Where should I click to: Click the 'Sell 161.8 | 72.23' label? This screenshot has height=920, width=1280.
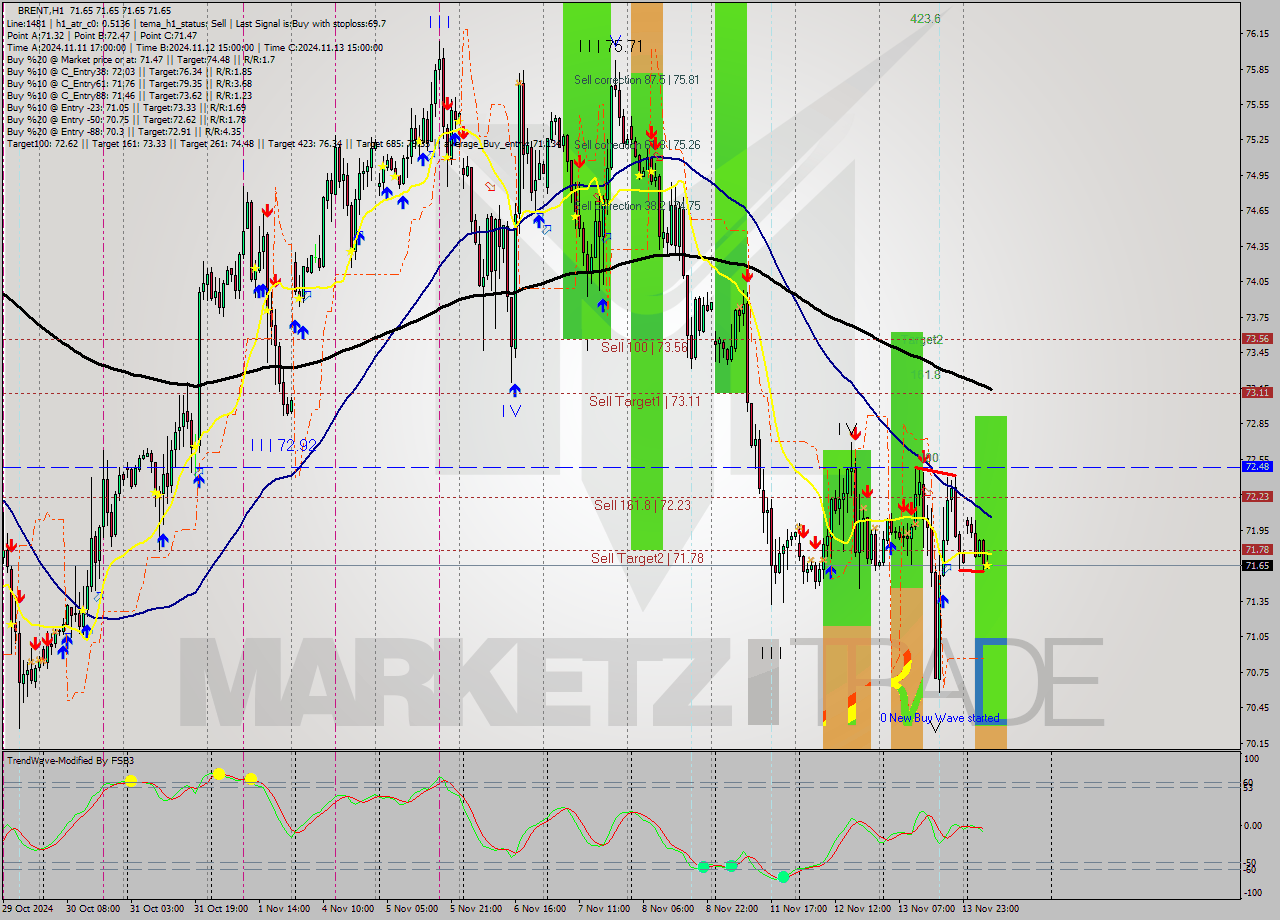642,505
